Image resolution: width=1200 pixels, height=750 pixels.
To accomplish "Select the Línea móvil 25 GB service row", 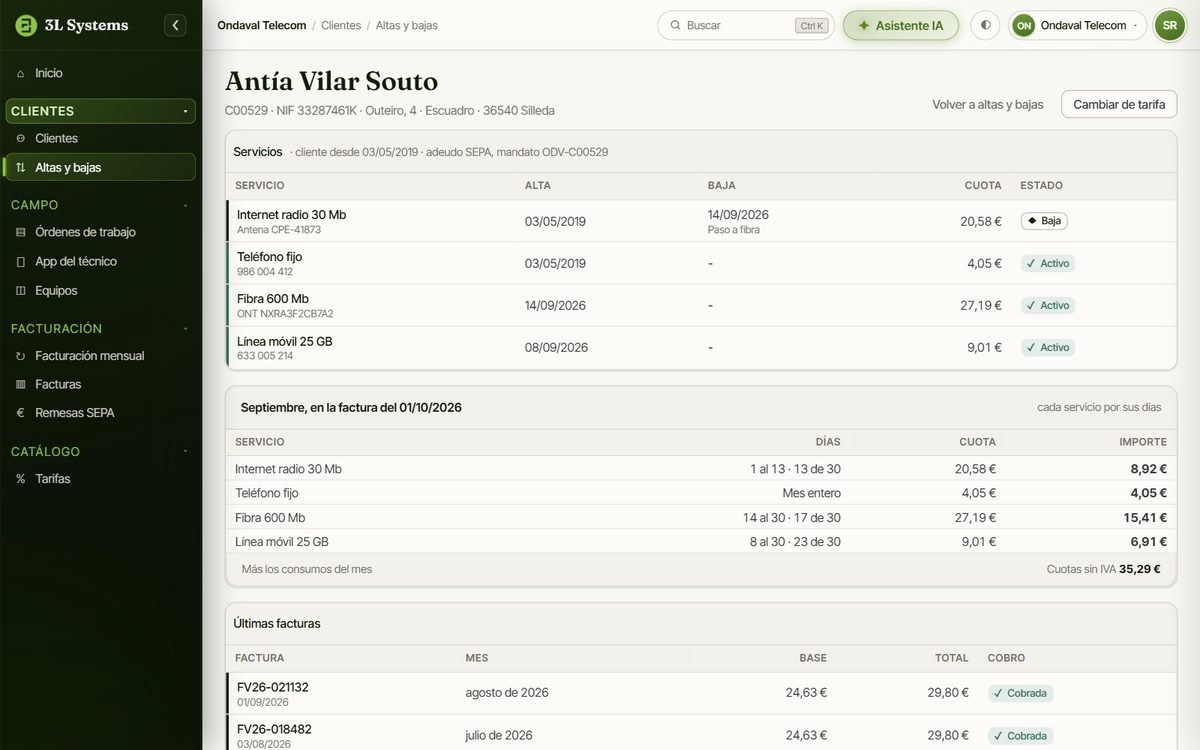I will (701, 347).
